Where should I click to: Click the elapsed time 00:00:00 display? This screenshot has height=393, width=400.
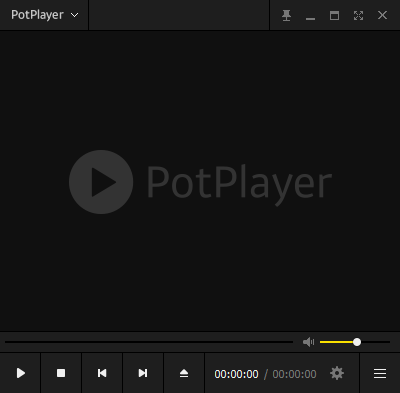pyautogui.click(x=236, y=374)
